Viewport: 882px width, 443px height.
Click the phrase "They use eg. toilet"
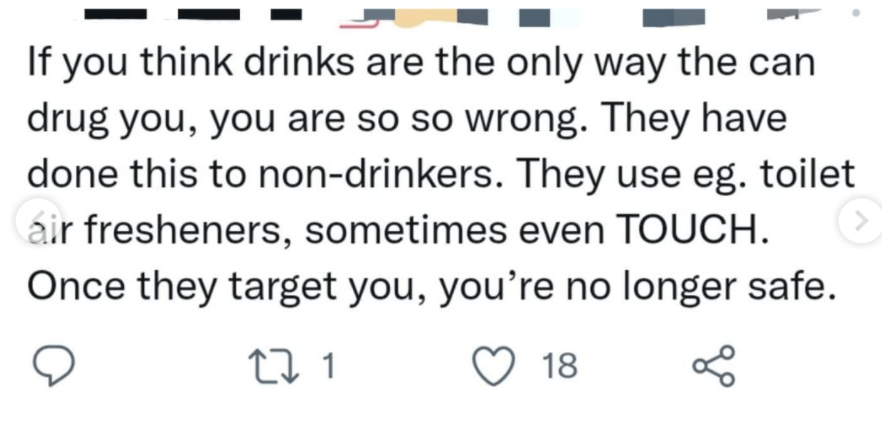pyautogui.click(x=687, y=175)
